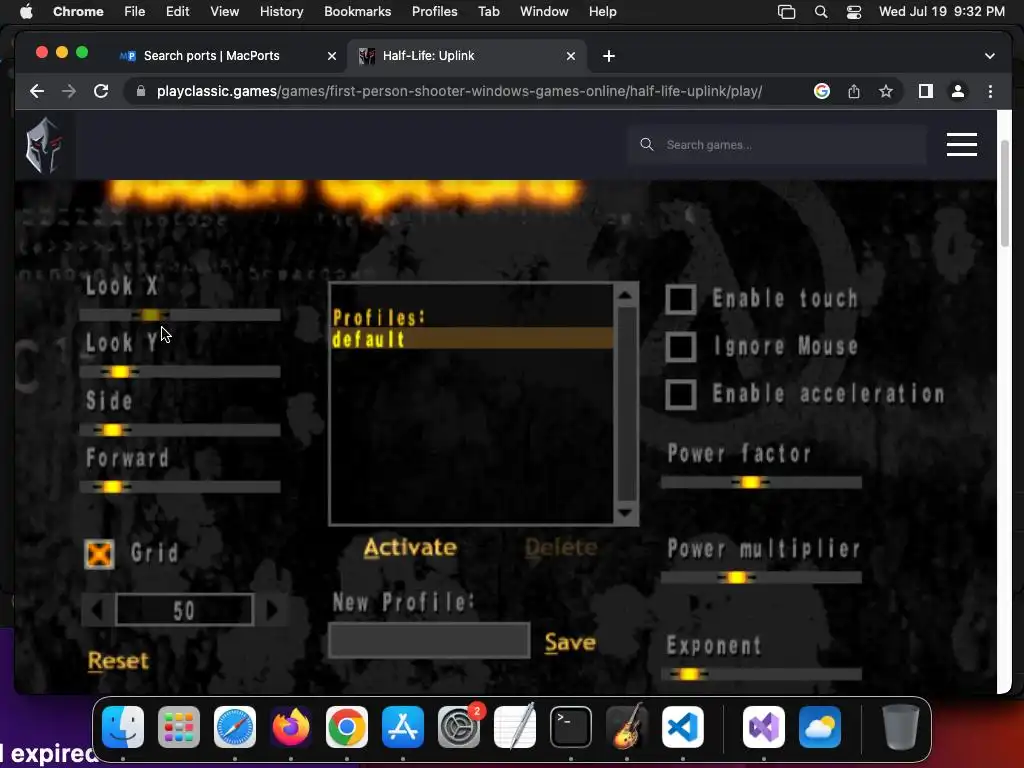Open Chrome three-dot menu
Image resolution: width=1024 pixels, height=768 pixels.
(x=990, y=91)
